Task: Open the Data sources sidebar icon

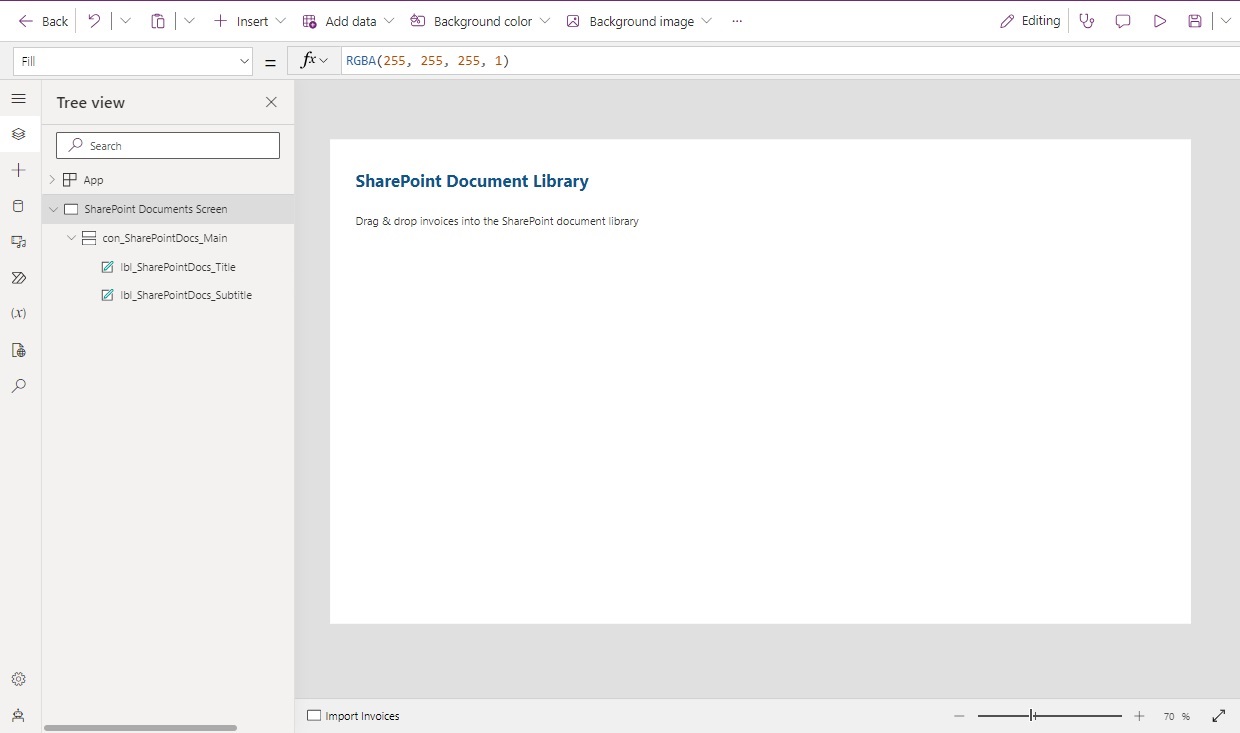Action: click(x=18, y=206)
